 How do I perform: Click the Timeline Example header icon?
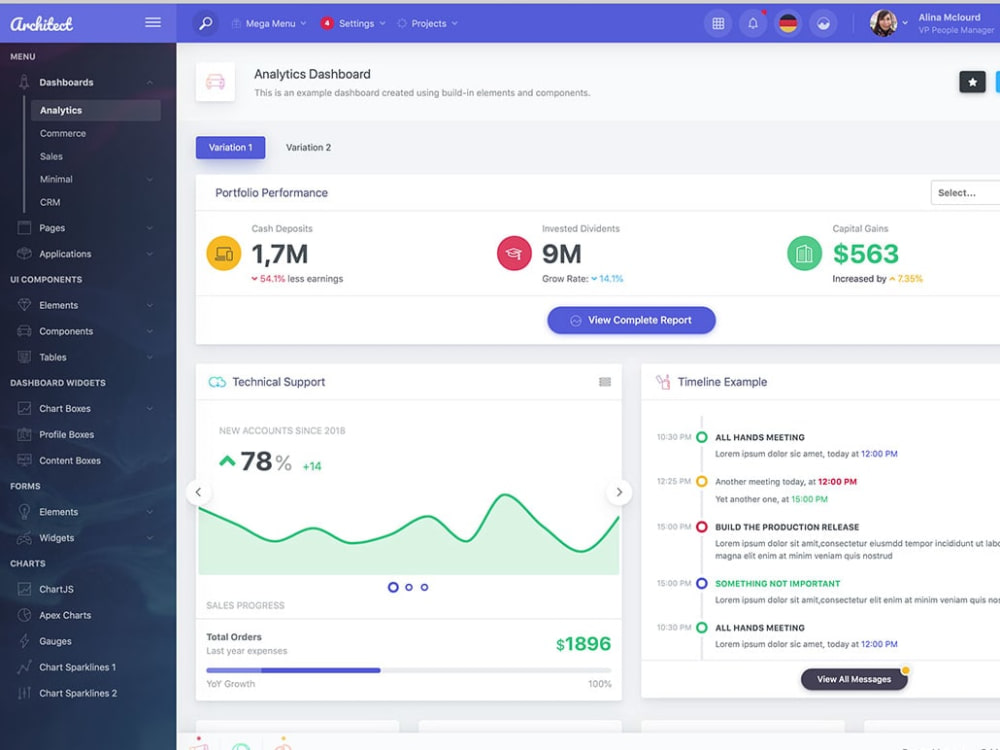663,382
